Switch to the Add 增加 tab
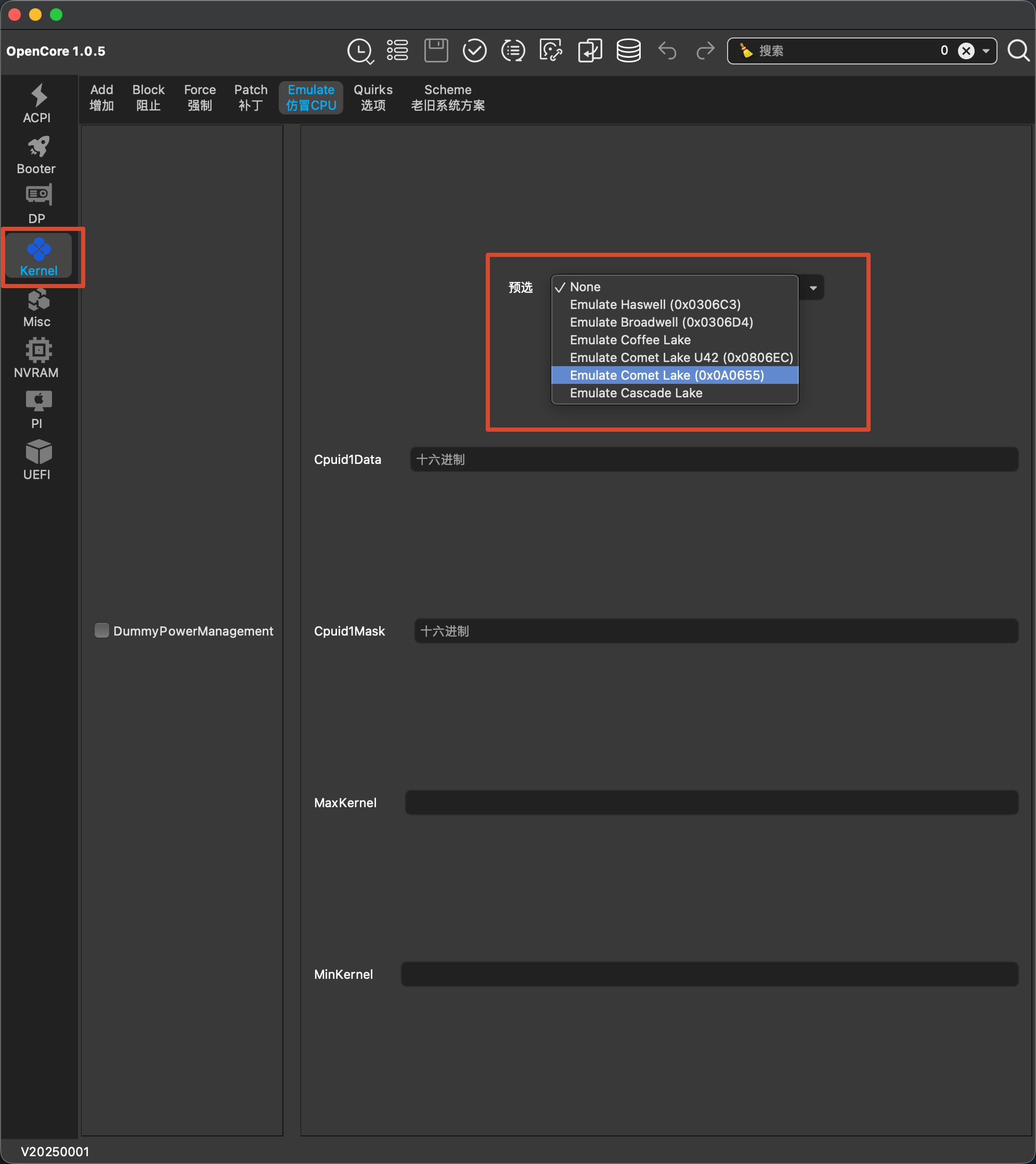The image size is (1036, 1164). pyautogui.click(x=102, y=97)
